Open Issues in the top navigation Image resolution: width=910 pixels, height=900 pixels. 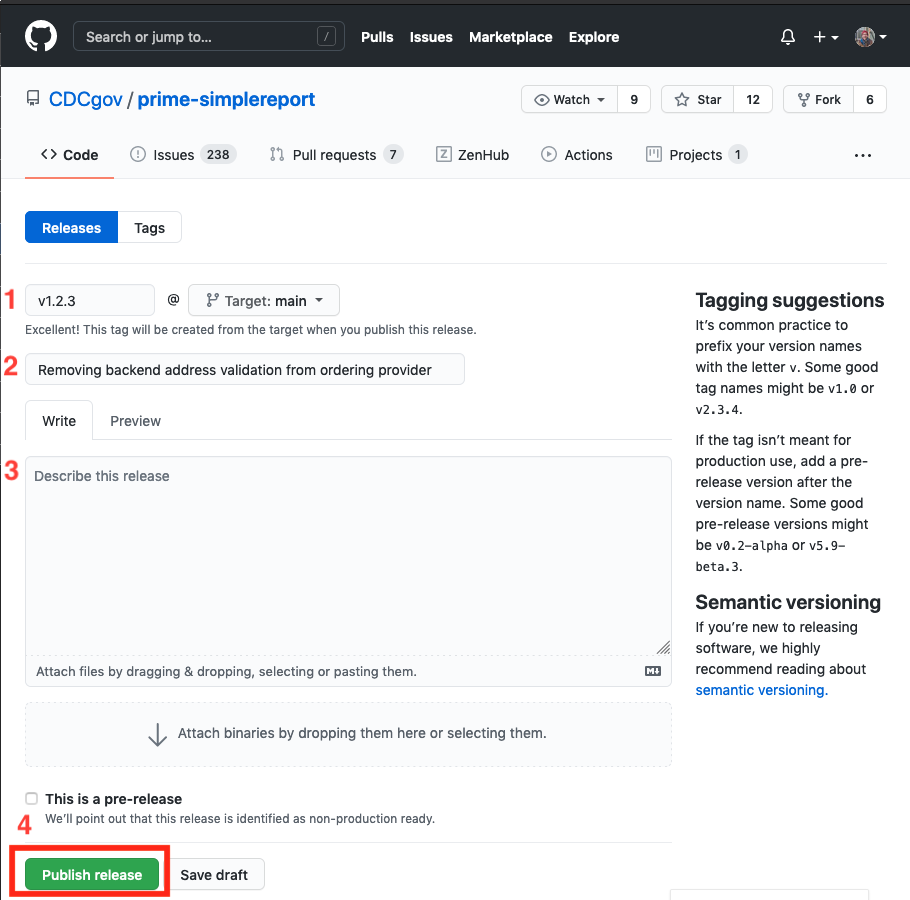point(431,37)
